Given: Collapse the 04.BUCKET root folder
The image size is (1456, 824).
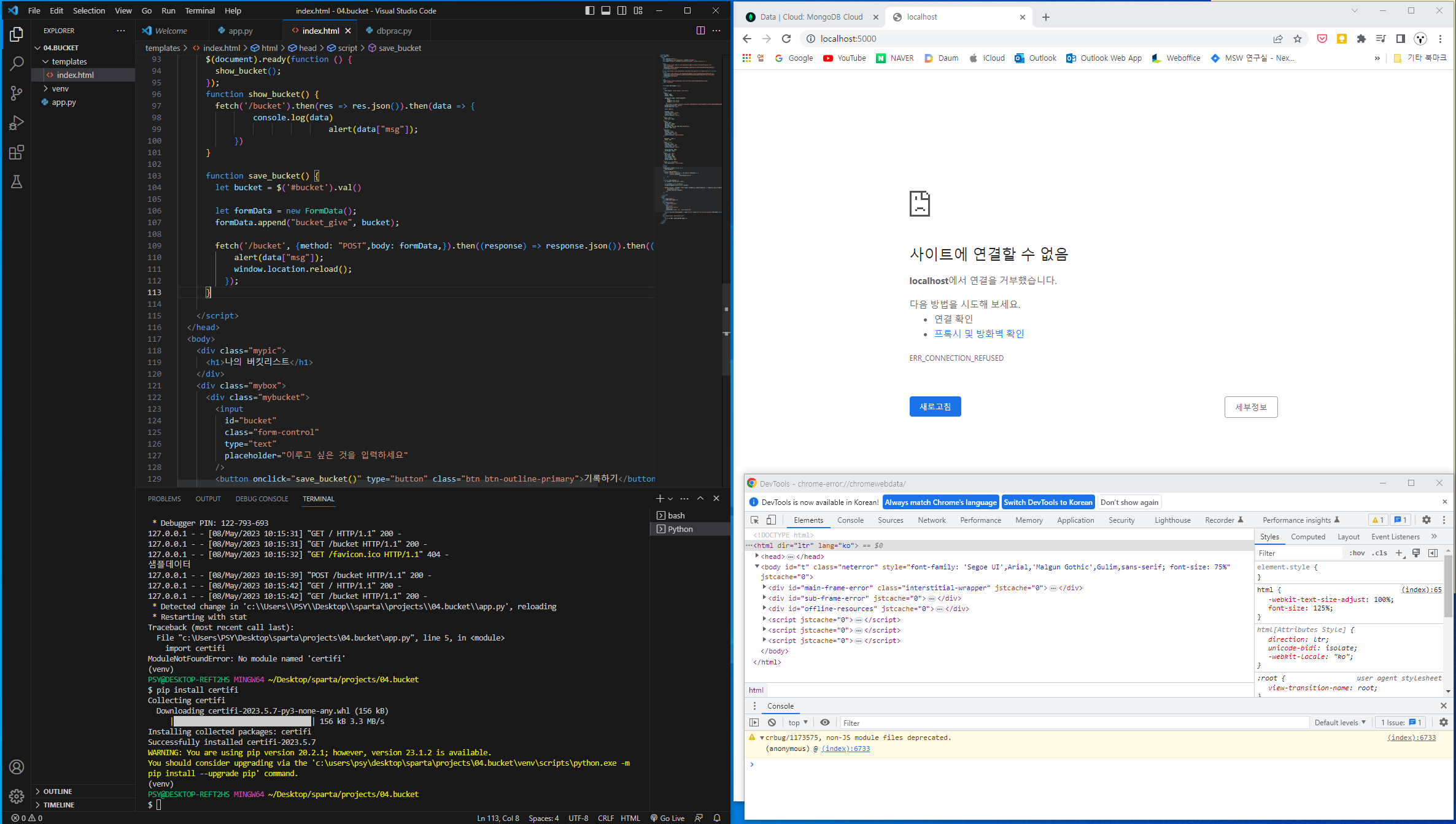Looking at the screenshot, I should pyautogui.click(x=37, y=48).
